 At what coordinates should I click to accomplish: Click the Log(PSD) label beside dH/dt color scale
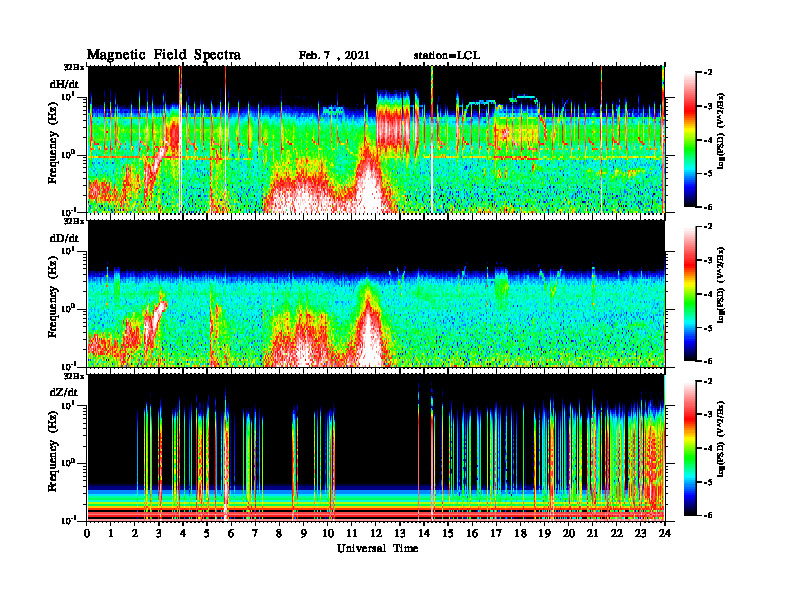coord(721,130)
